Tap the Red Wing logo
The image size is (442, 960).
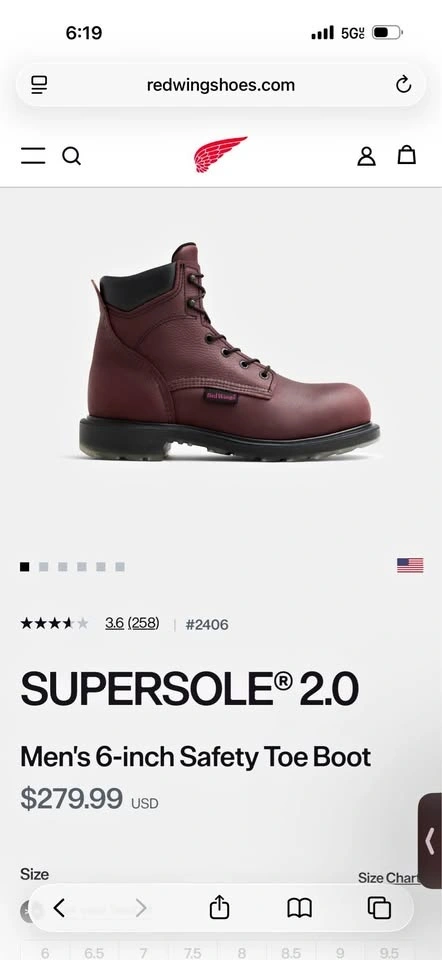coord(220,154)
